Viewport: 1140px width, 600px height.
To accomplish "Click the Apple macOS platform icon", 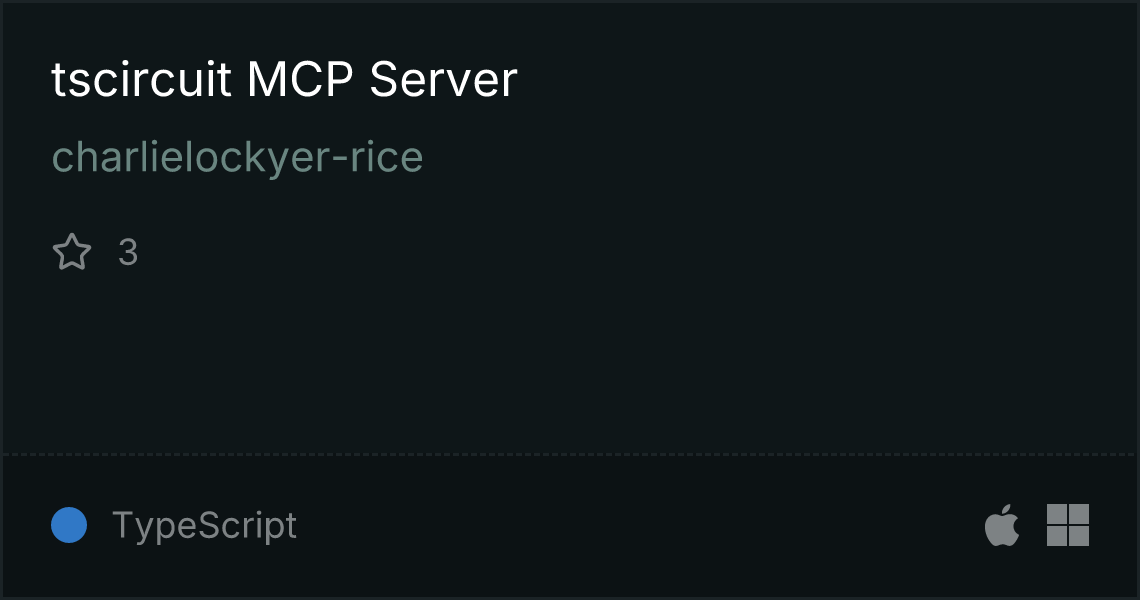I will tap(1002, 524).
